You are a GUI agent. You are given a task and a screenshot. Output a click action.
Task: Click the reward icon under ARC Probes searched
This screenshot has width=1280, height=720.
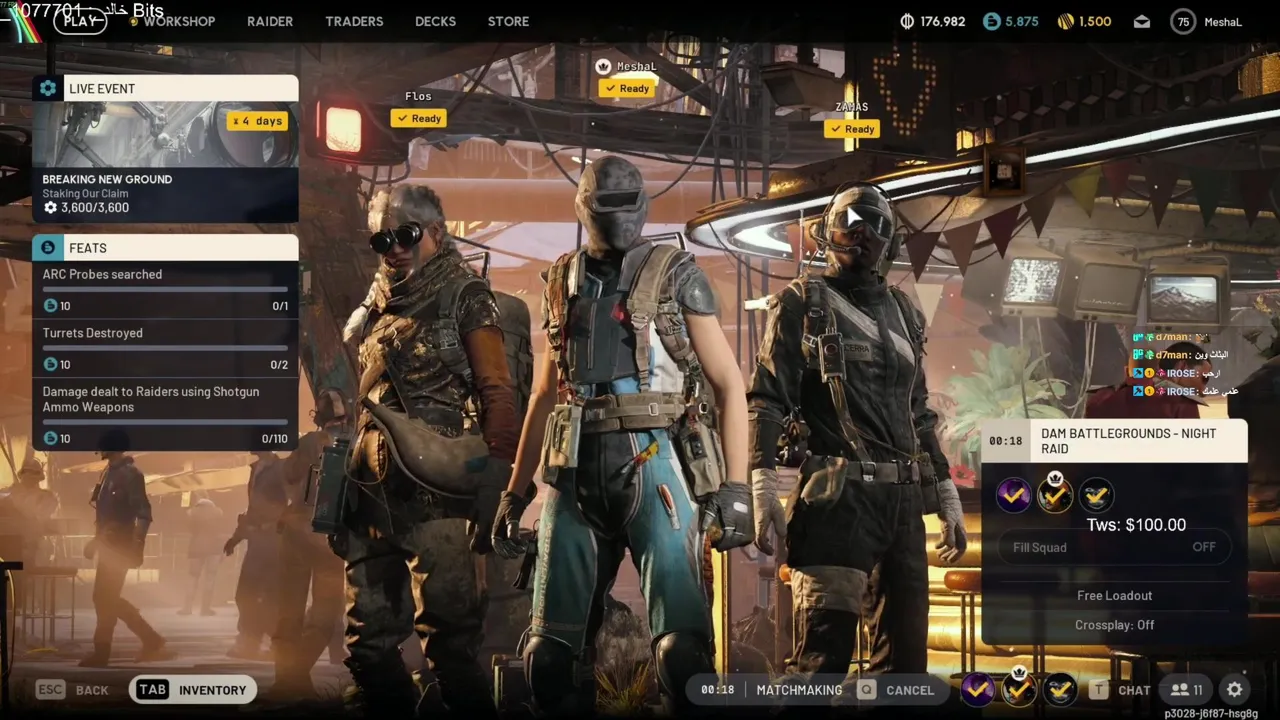[50, 306]
